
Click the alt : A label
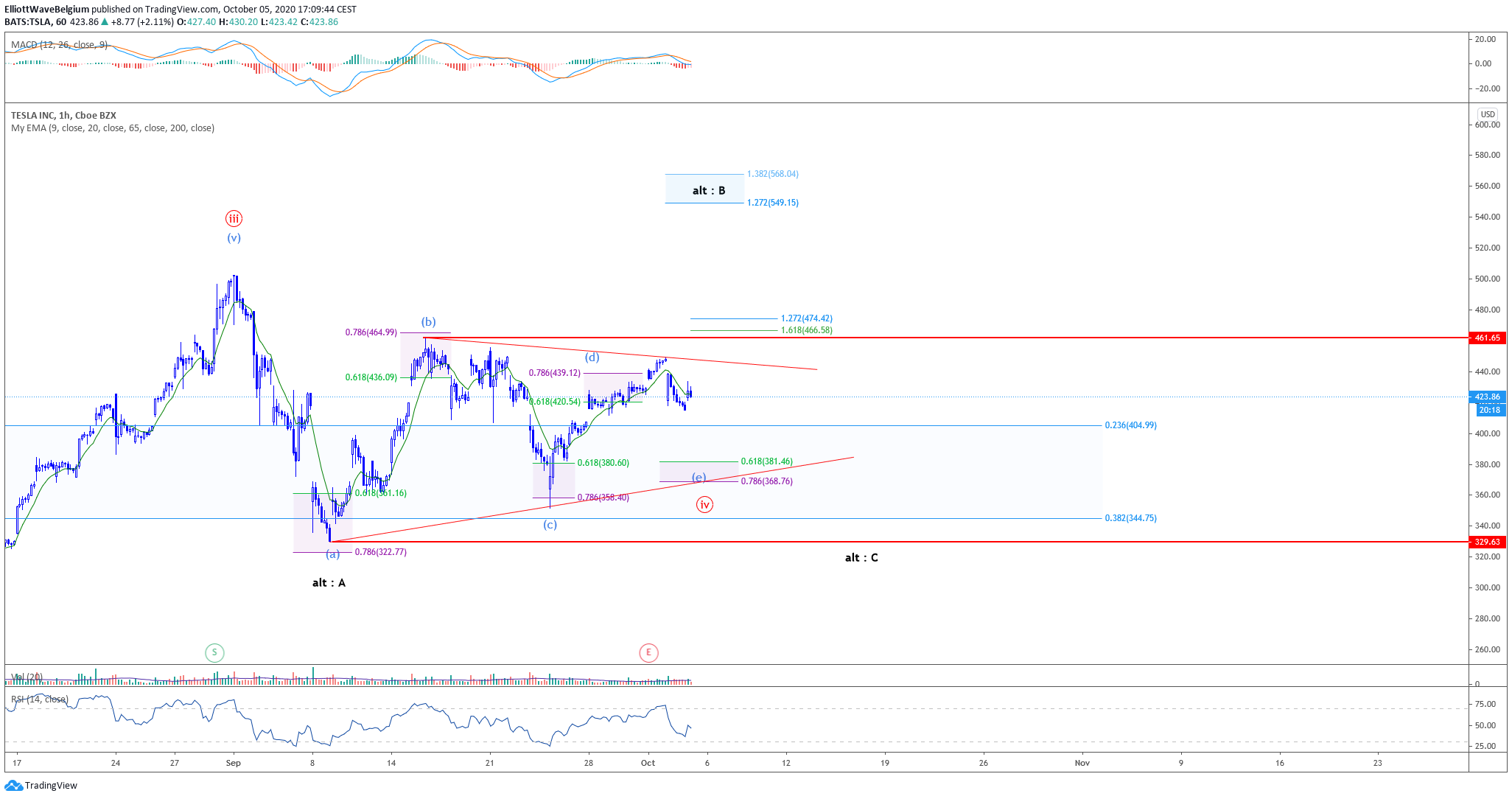tap(329, 583)
